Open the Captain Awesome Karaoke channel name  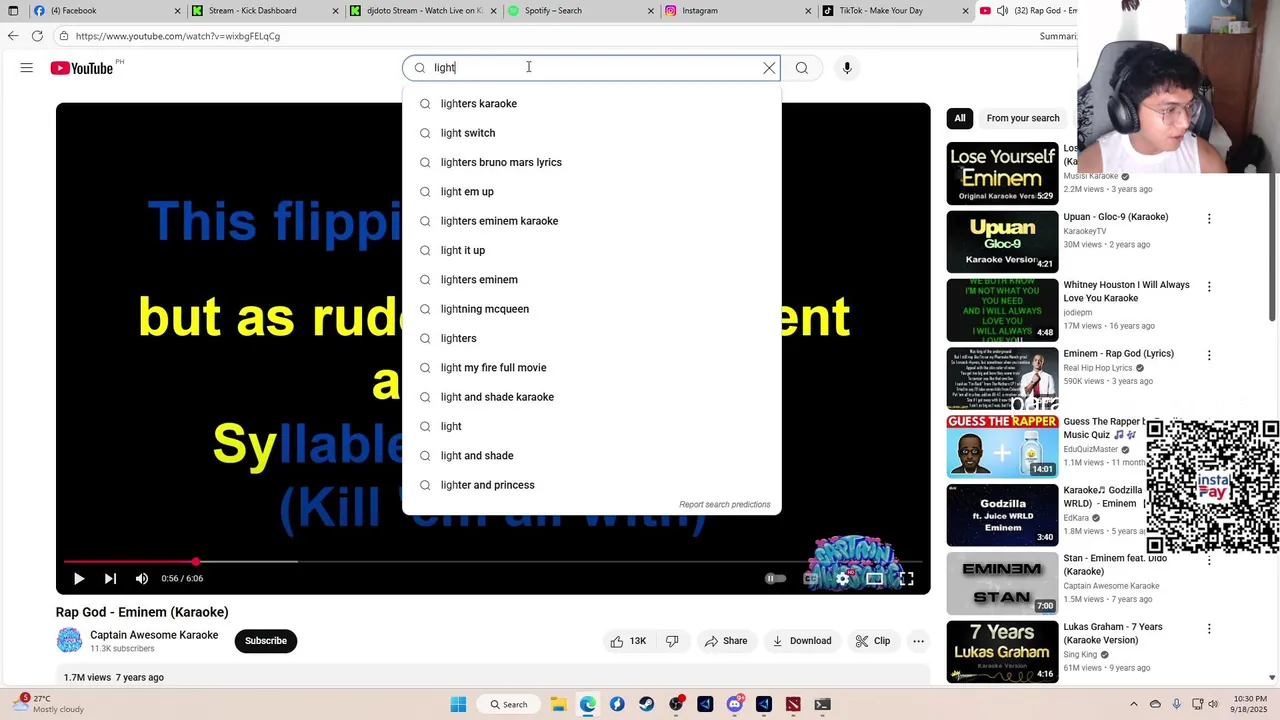154,635
